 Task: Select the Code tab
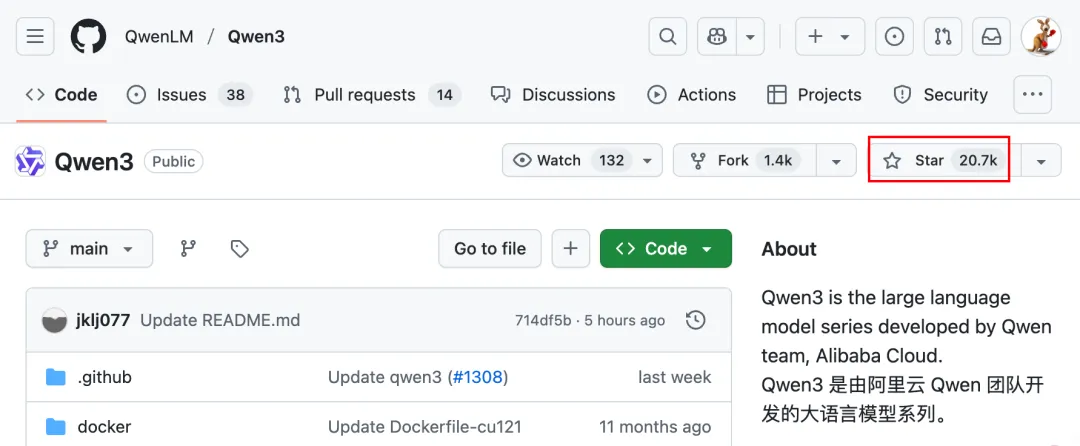[x=61, y=95]
